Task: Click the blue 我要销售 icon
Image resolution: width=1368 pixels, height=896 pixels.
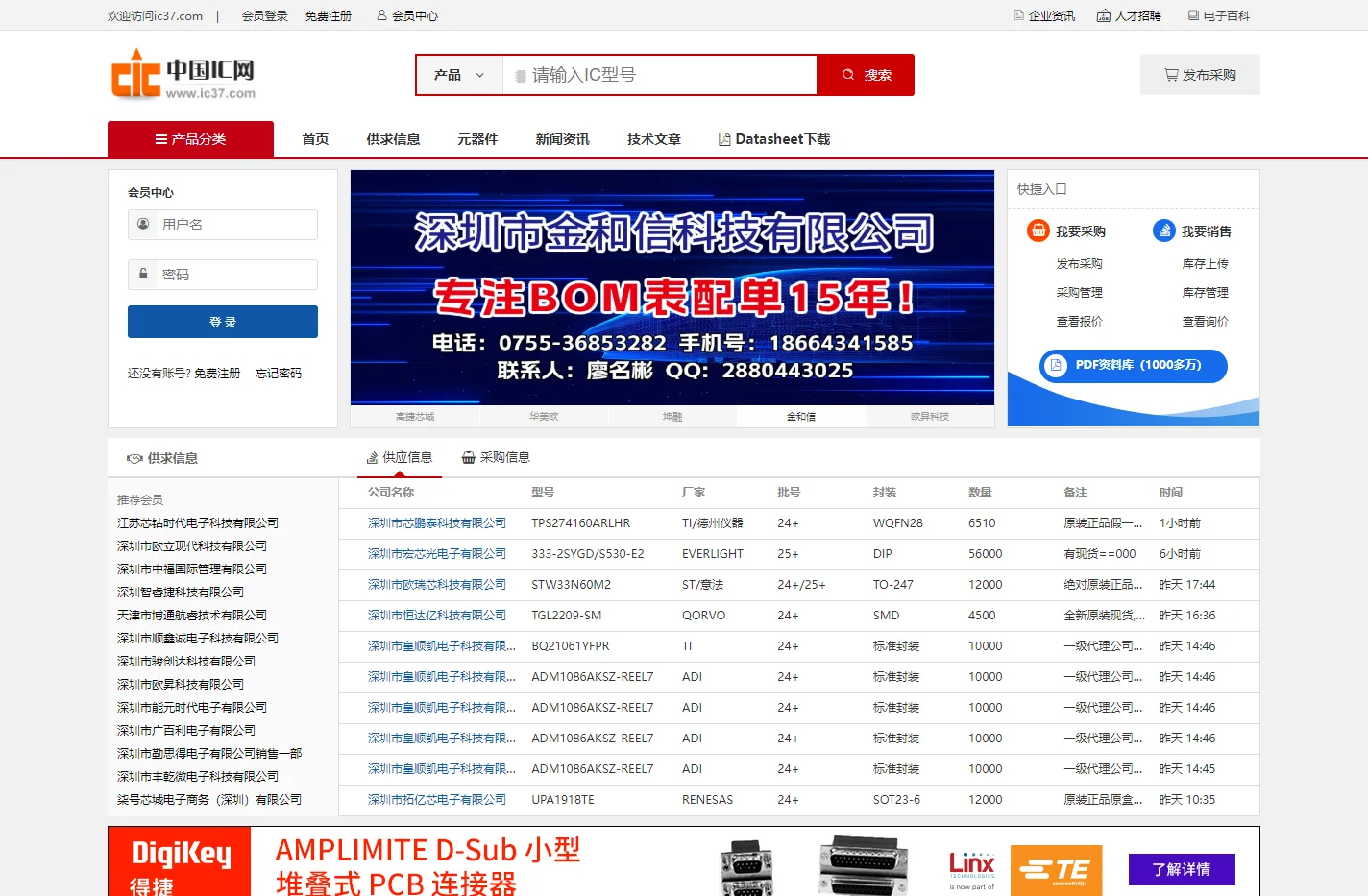Action: 1163,230
